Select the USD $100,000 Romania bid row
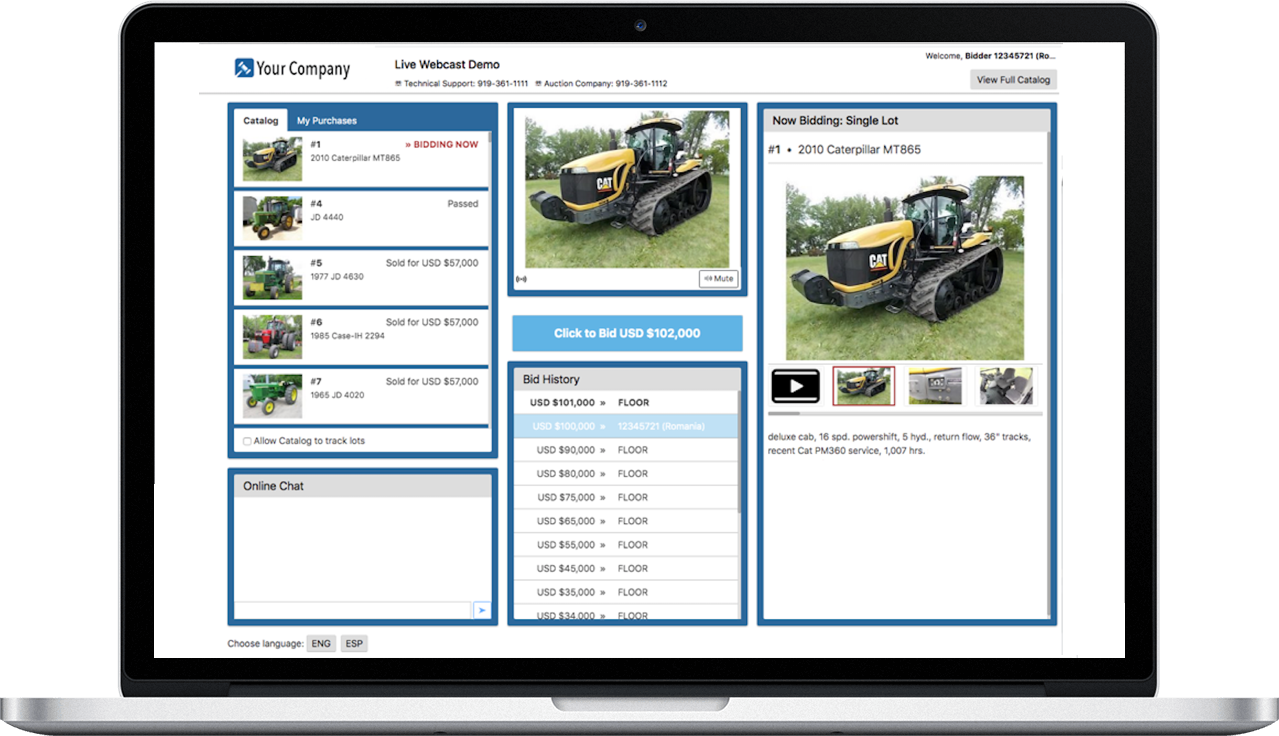This screenshot has height=736, width=1279. pos(626,426)
